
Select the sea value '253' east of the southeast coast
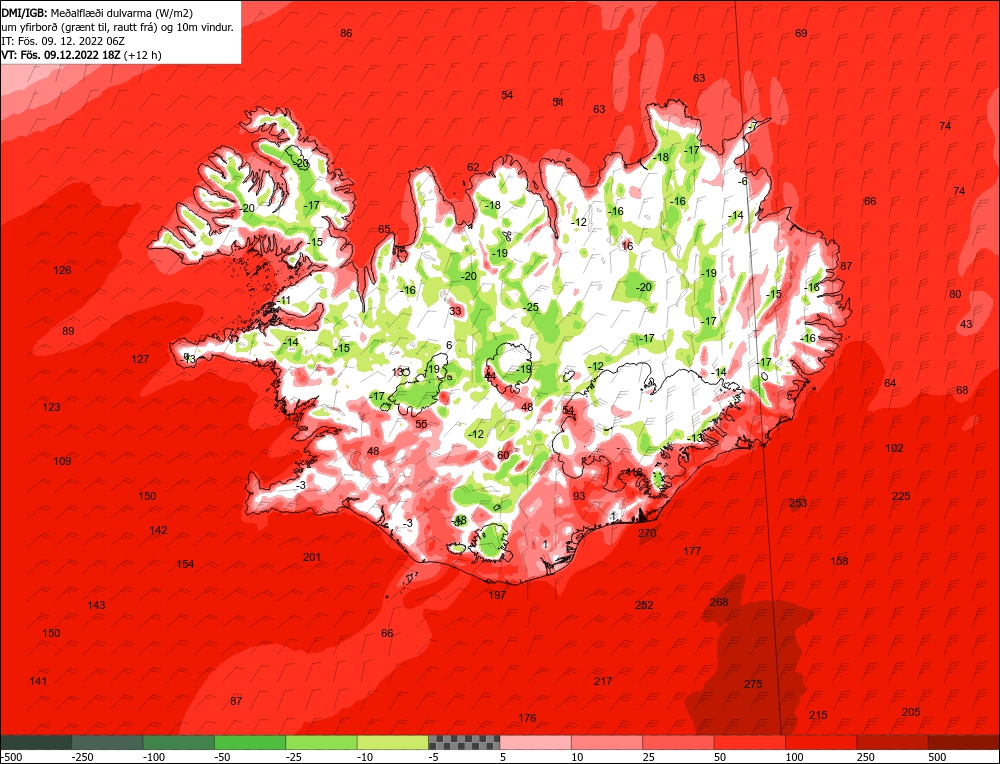click(x=798, y=503)
